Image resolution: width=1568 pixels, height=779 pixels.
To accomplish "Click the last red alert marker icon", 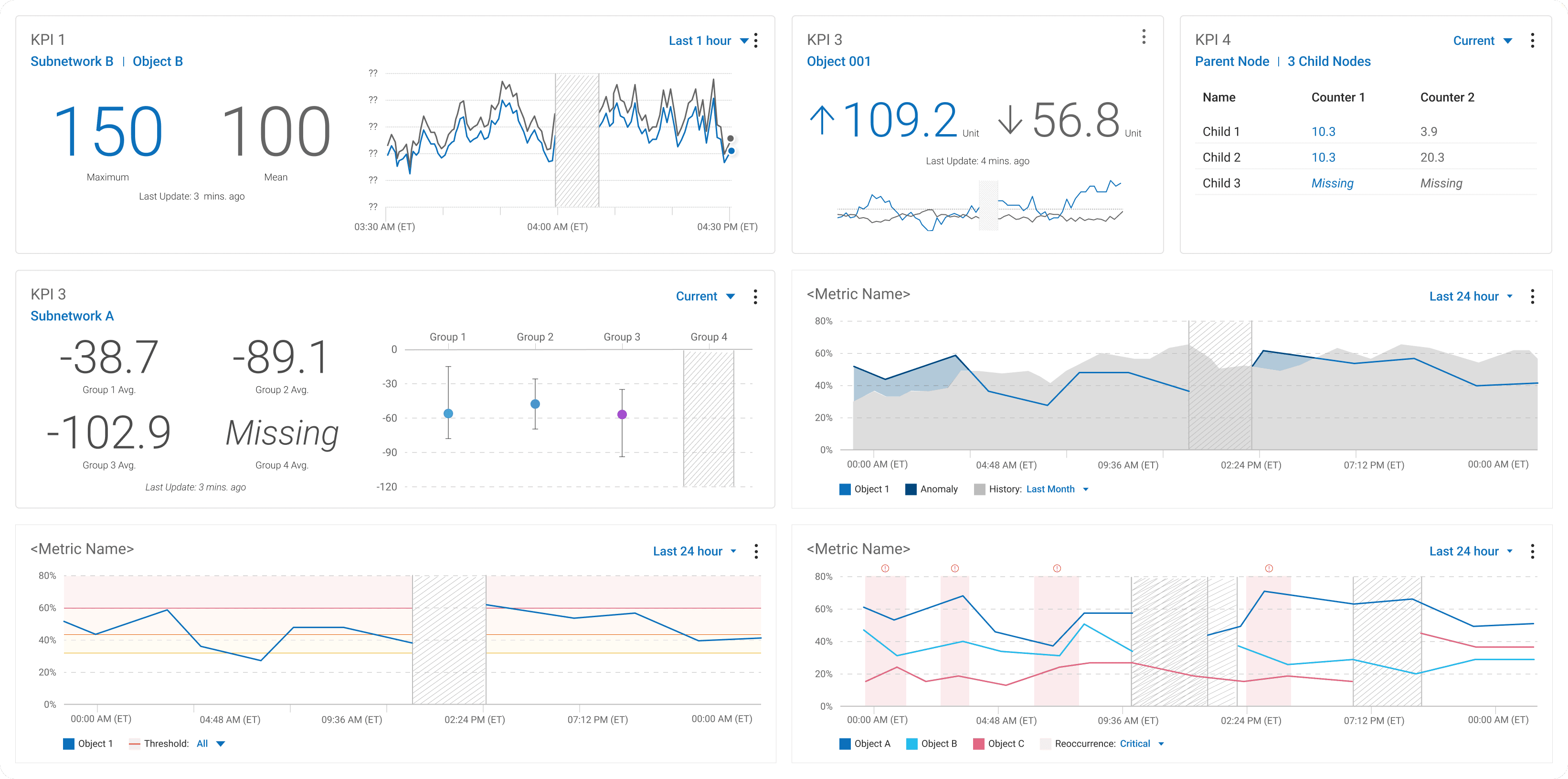I will point(1269,568).
